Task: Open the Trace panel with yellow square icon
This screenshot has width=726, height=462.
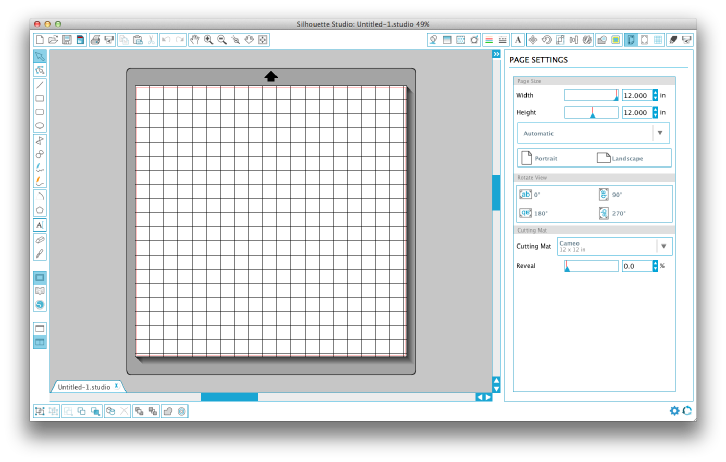Action: click(615, 40)
